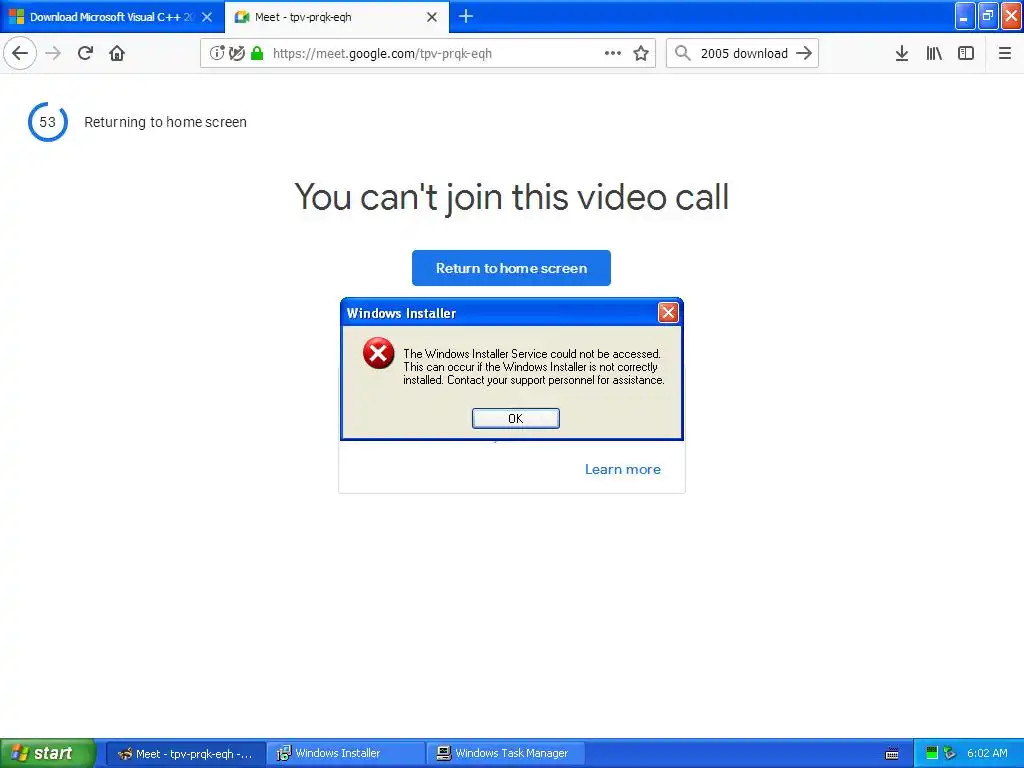Click the countdown timer showing 53
1024x768 pixels.
(48, 121)
